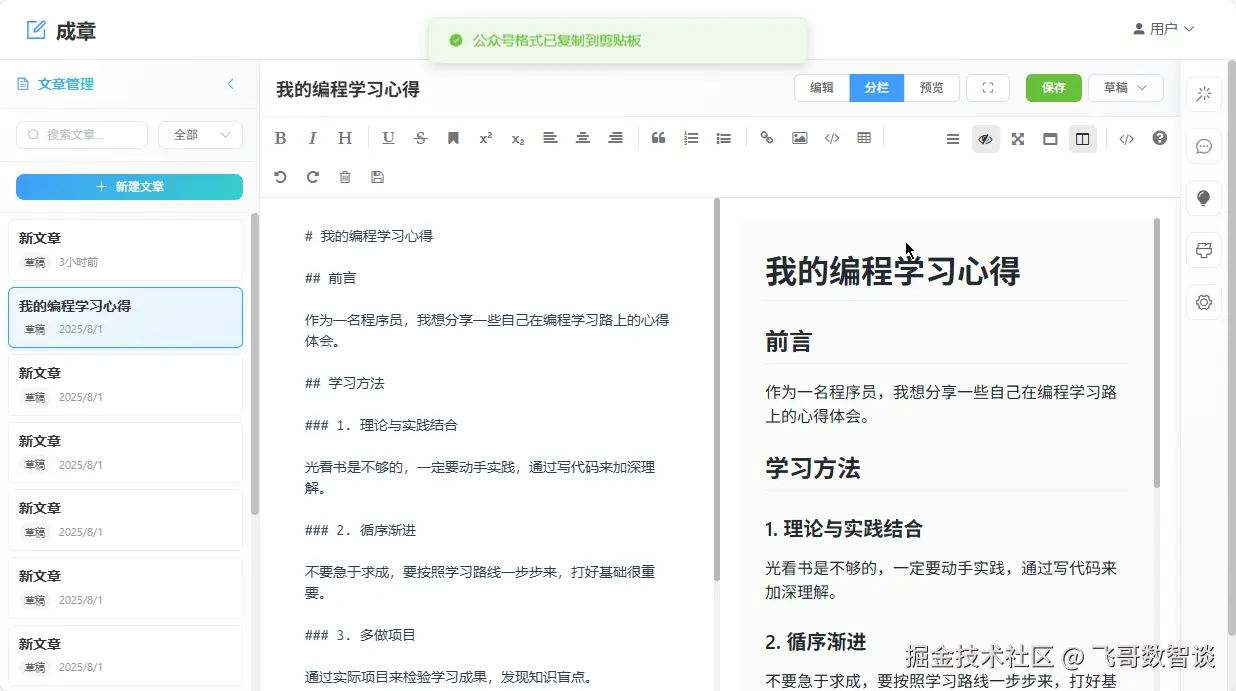This screenshot has width=1236, height=691.
Task: Insert an image using the picture icon
Action: pyautogui.click(x=799, y=139)
